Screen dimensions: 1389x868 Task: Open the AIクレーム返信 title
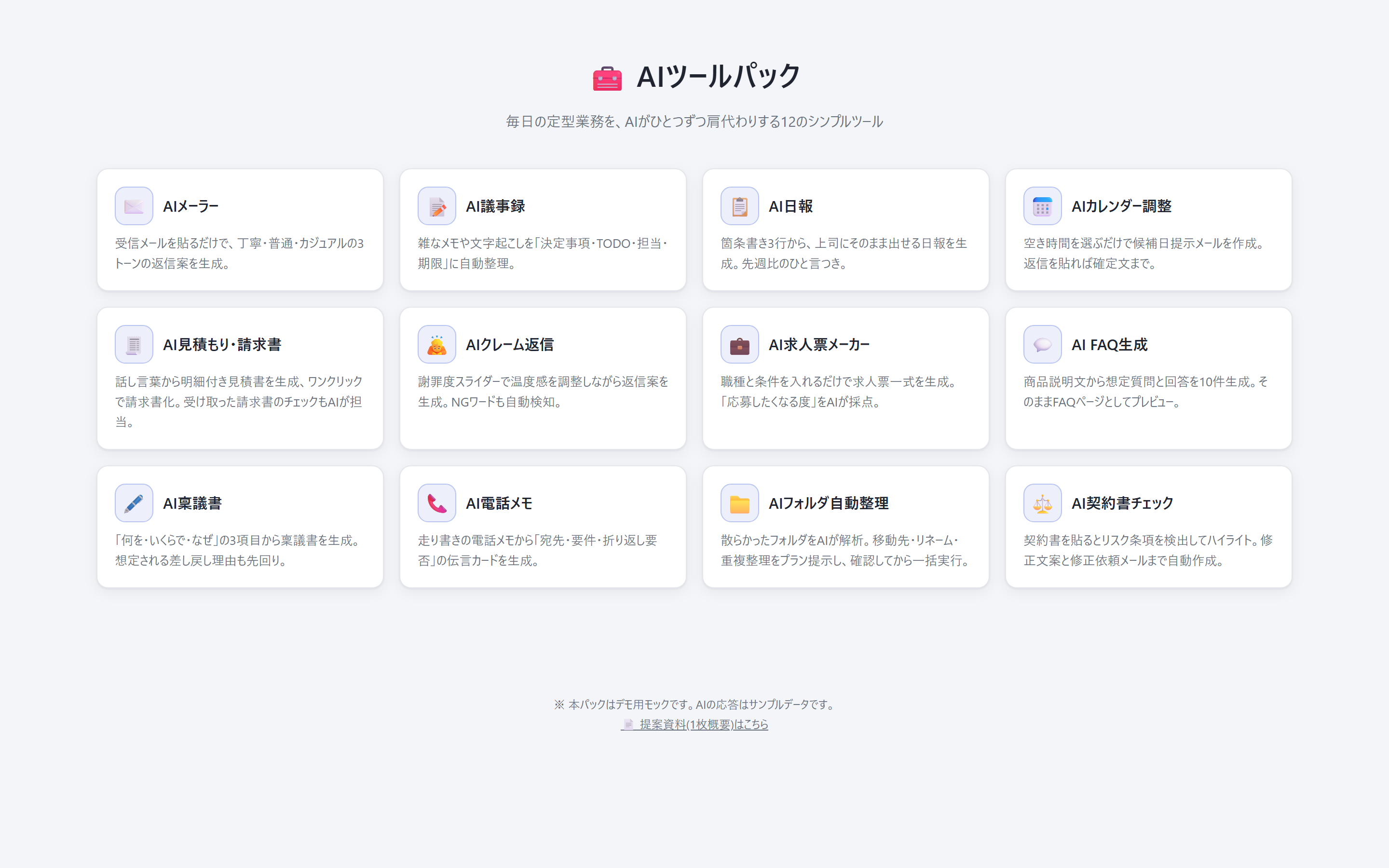click(510, 344)
